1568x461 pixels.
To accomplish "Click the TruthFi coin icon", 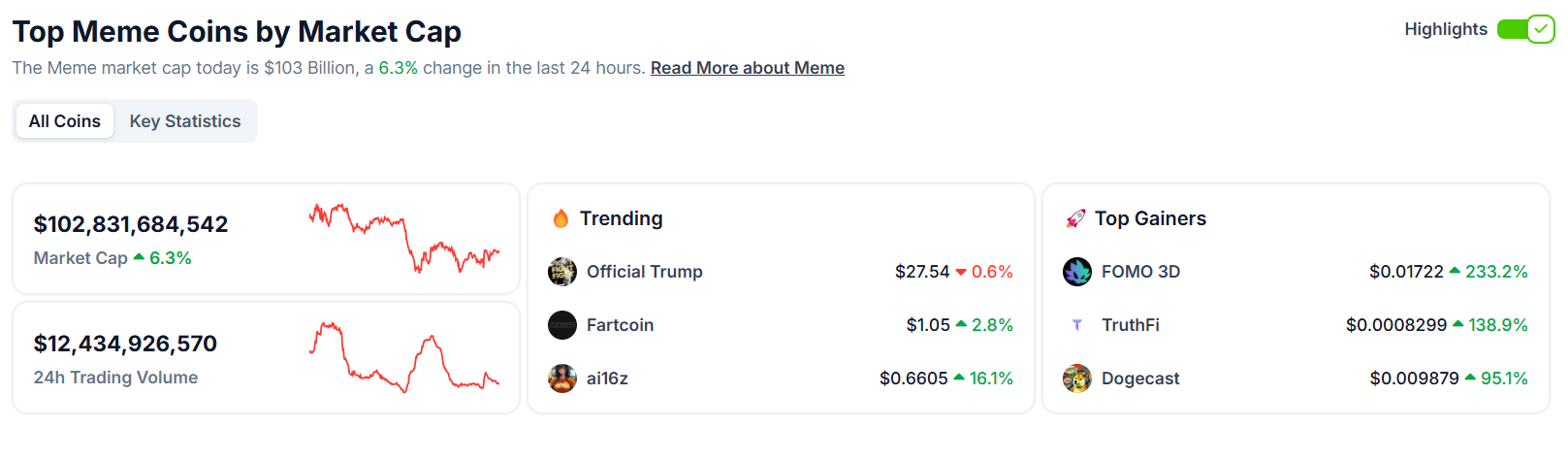I will pos(1077,325).
